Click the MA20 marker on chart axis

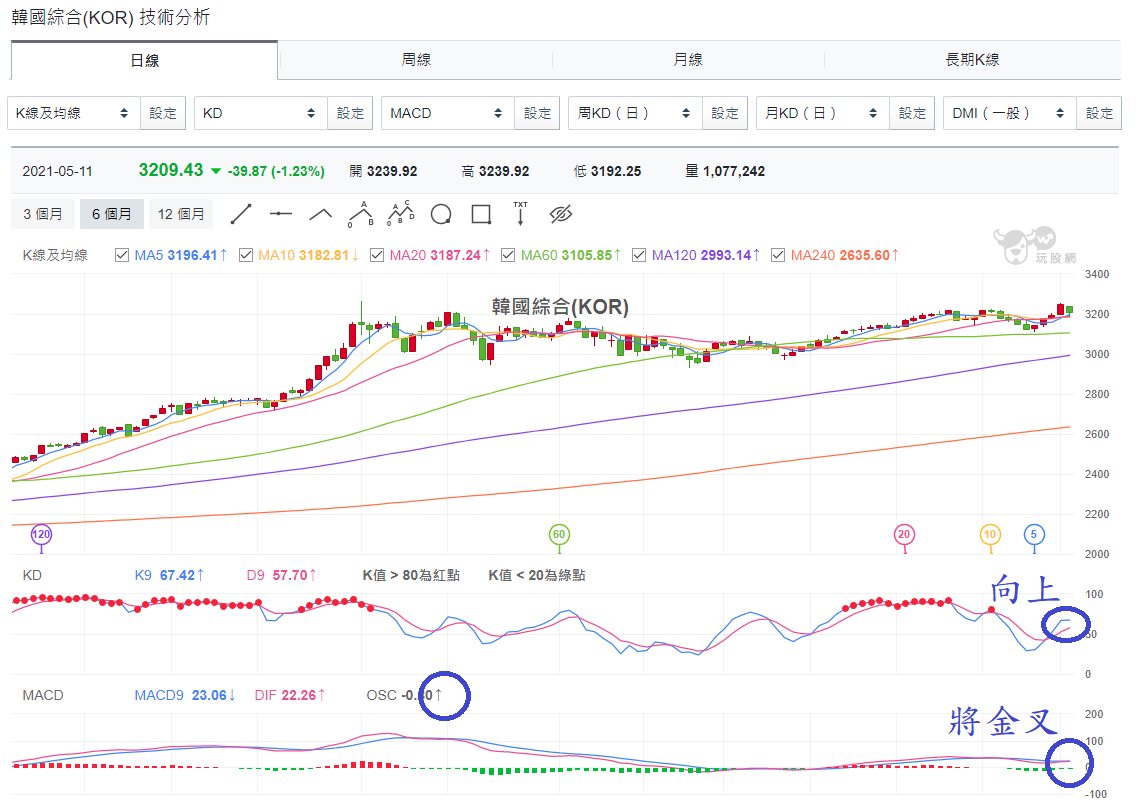[904, 535]
